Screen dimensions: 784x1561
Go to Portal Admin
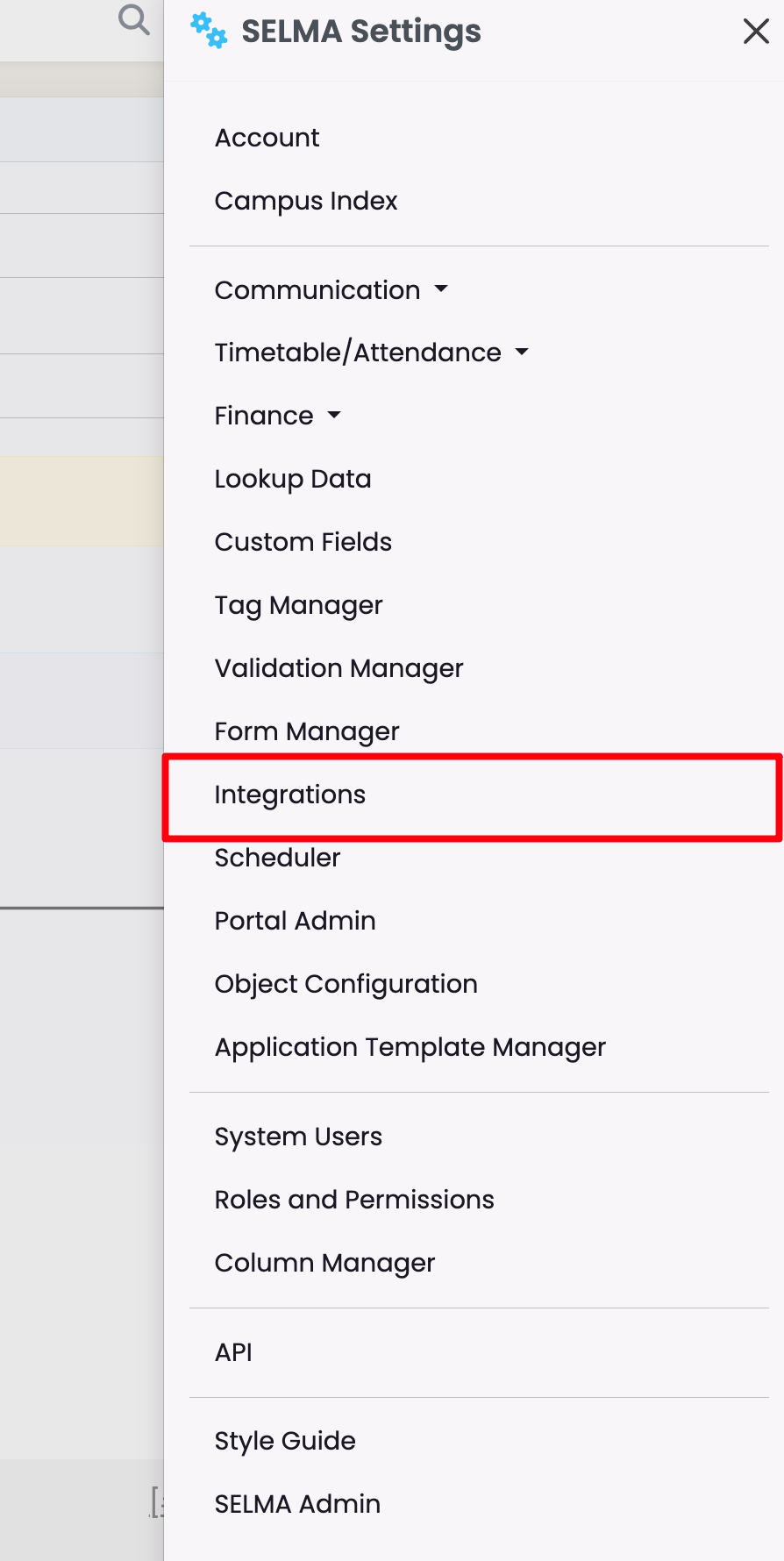click(x=295, y=921)
